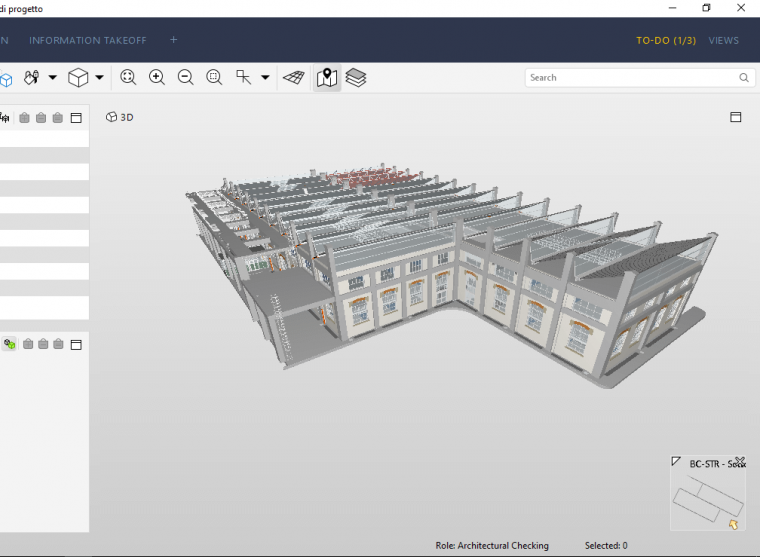The height and width of the screenshot is (557, 760).
Task: Maximize the 3D view panel
Action: (x=736, y=117)
